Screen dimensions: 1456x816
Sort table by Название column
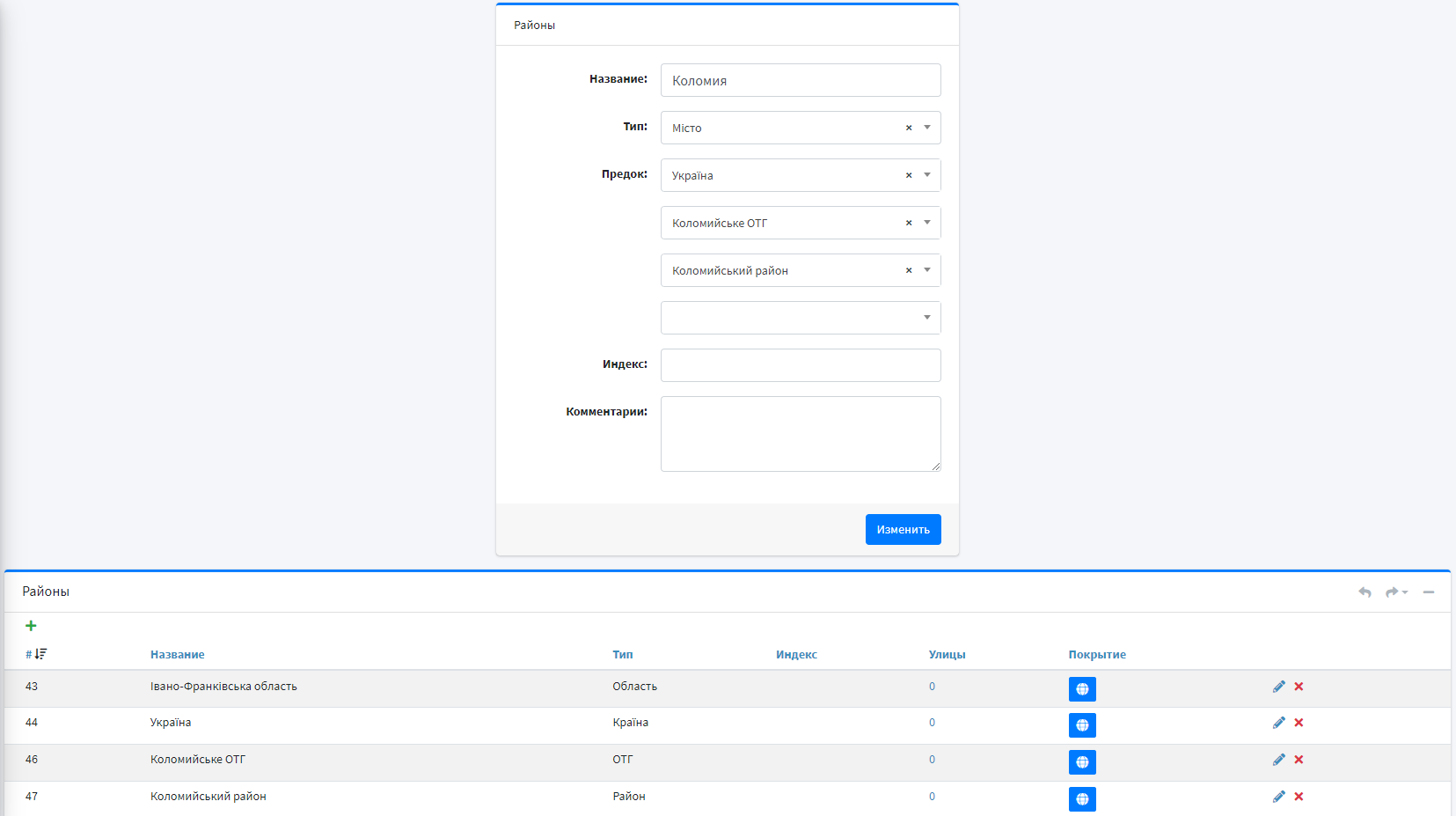pos(177,655)
